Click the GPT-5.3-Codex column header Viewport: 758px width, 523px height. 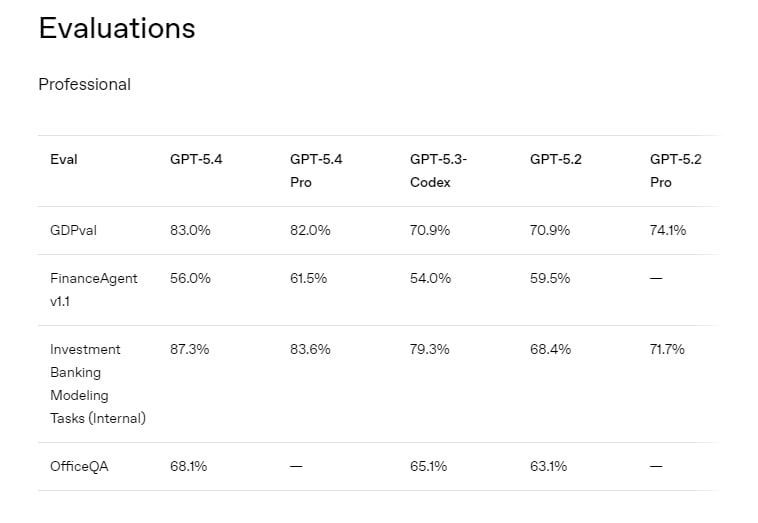point(438,170)
